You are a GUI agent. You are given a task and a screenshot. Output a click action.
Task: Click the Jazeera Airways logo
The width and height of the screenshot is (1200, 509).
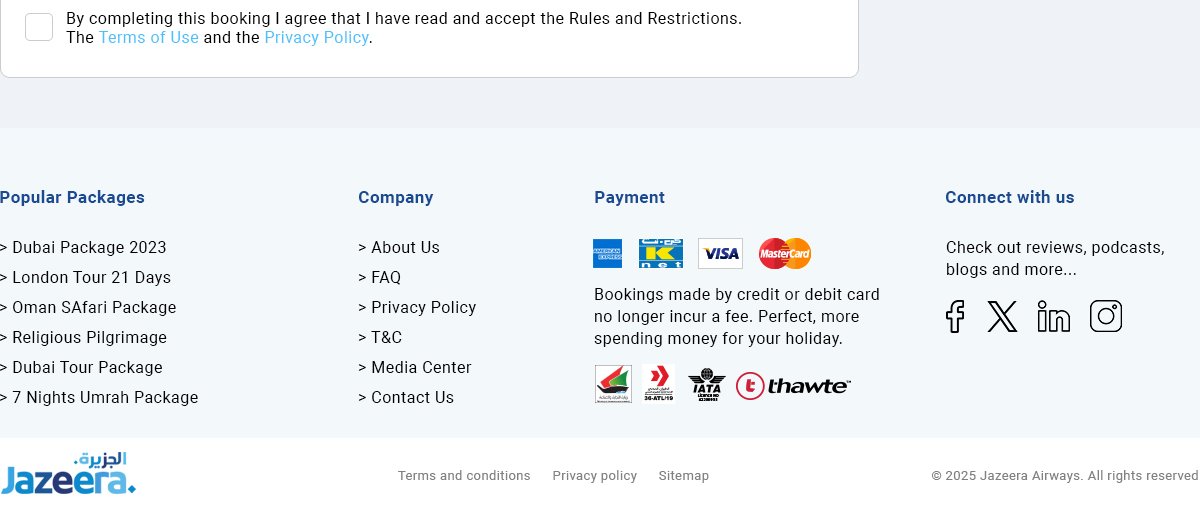pos(68,474)
